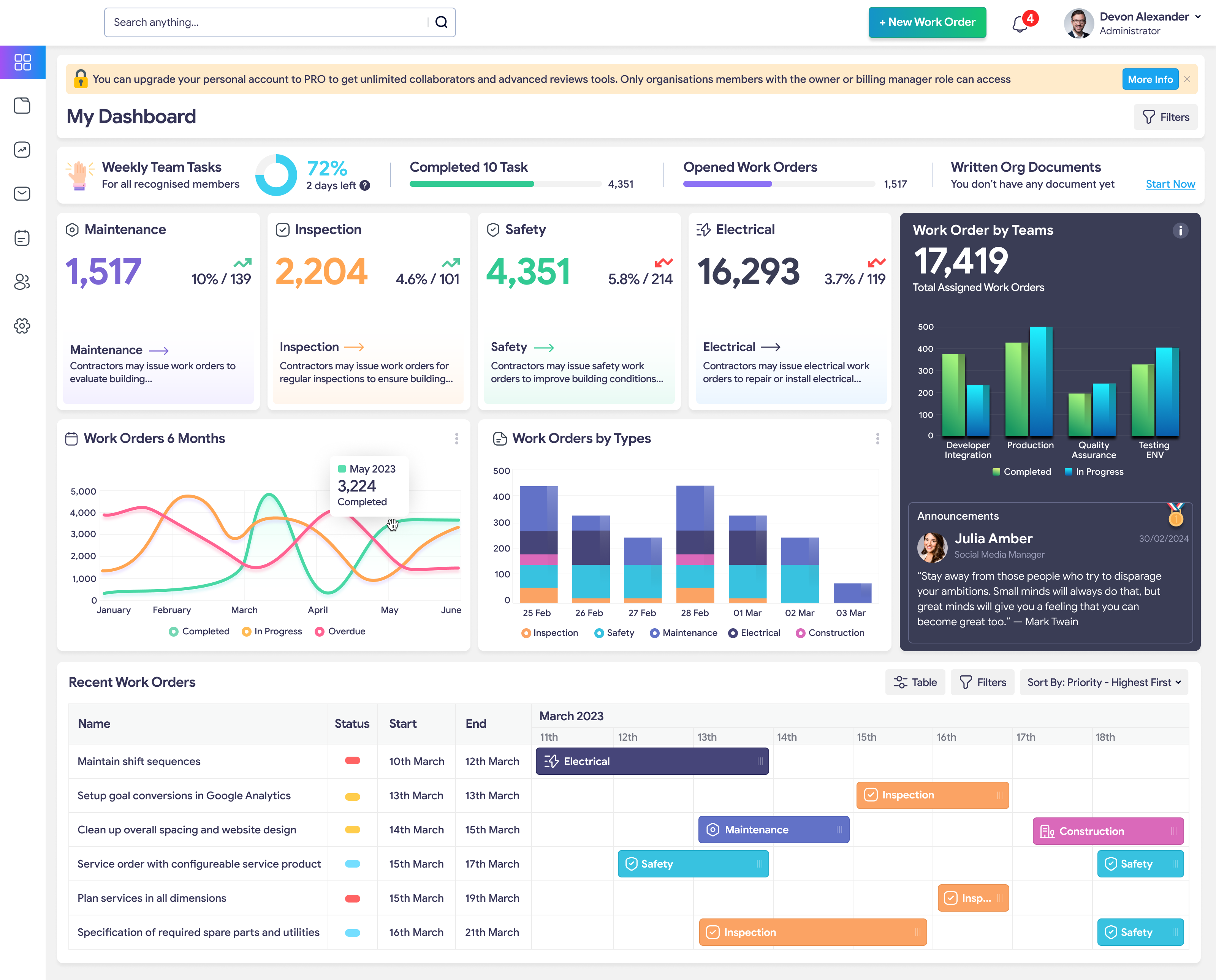
Task: Click the 'Maintain shift sequences' row name
Action: [139, 761]
